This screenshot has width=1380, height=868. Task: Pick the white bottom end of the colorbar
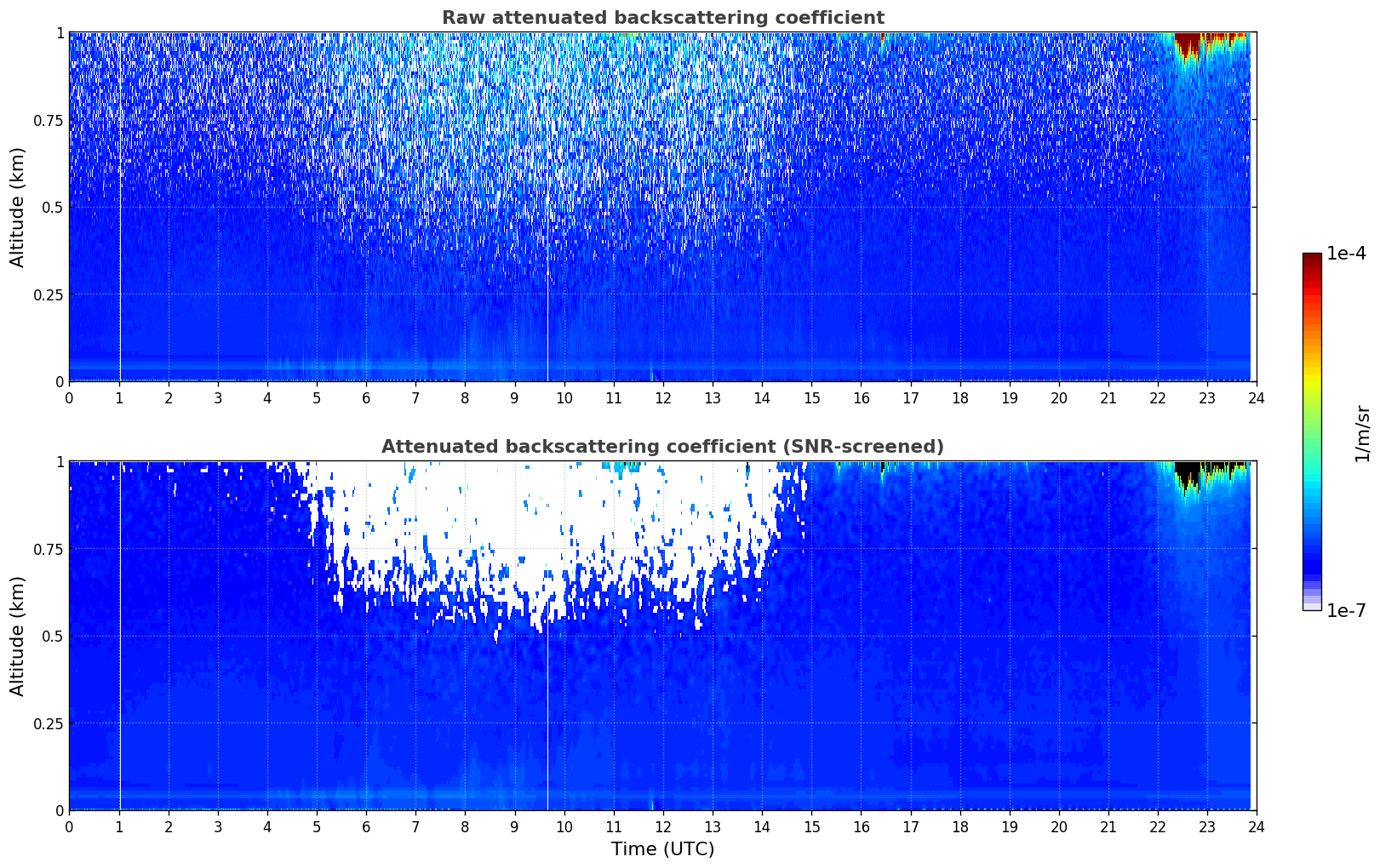1312,607
